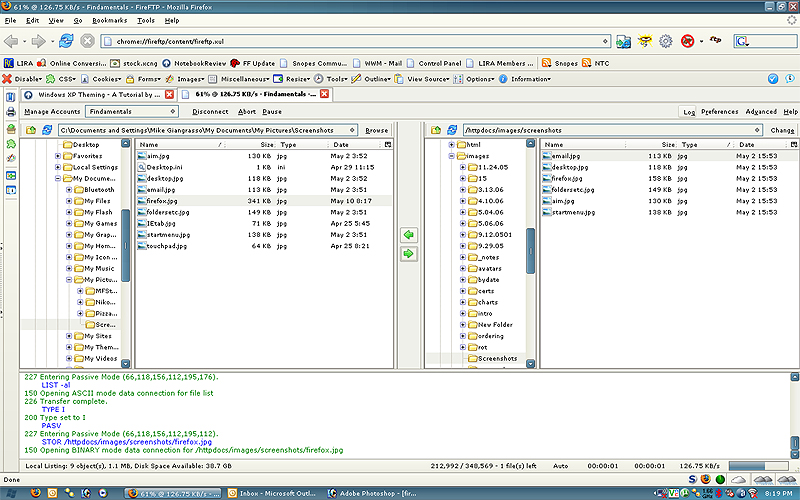800x500 pixels.
Task: Click the Reload page icon
Action: pyautogui.click(x=66, y=41)
